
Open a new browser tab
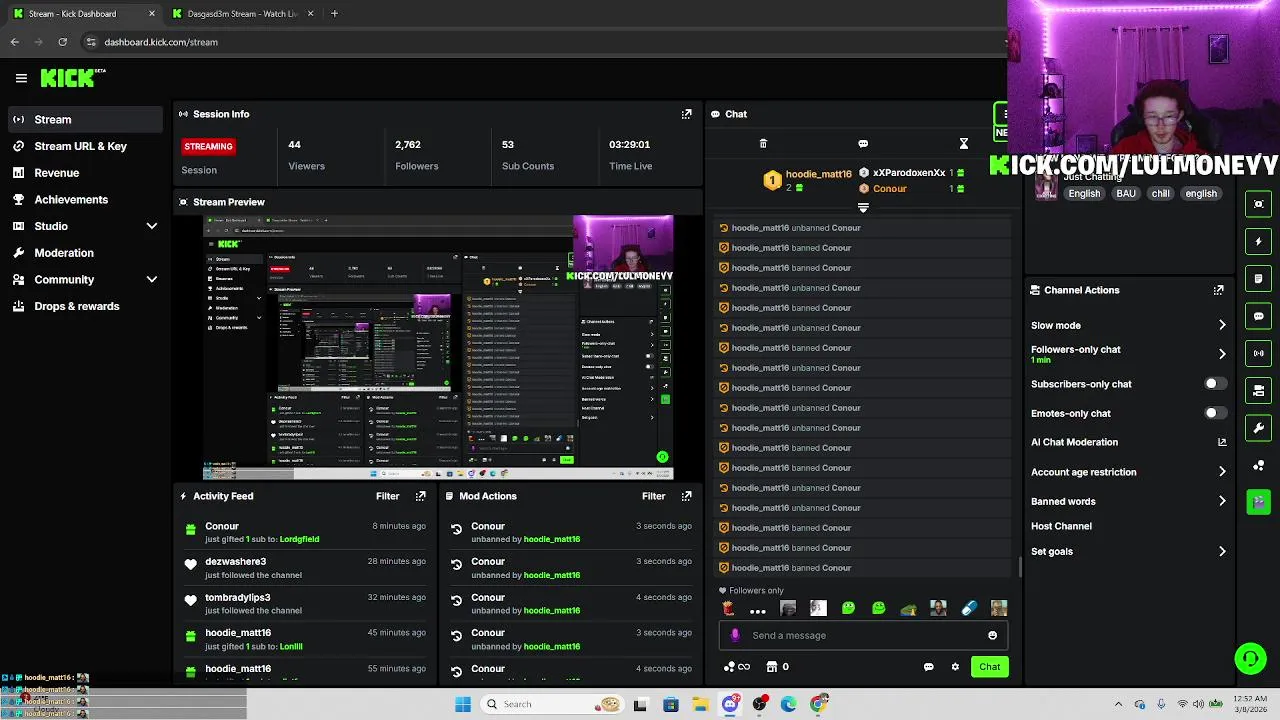click(x=334, y=14)
